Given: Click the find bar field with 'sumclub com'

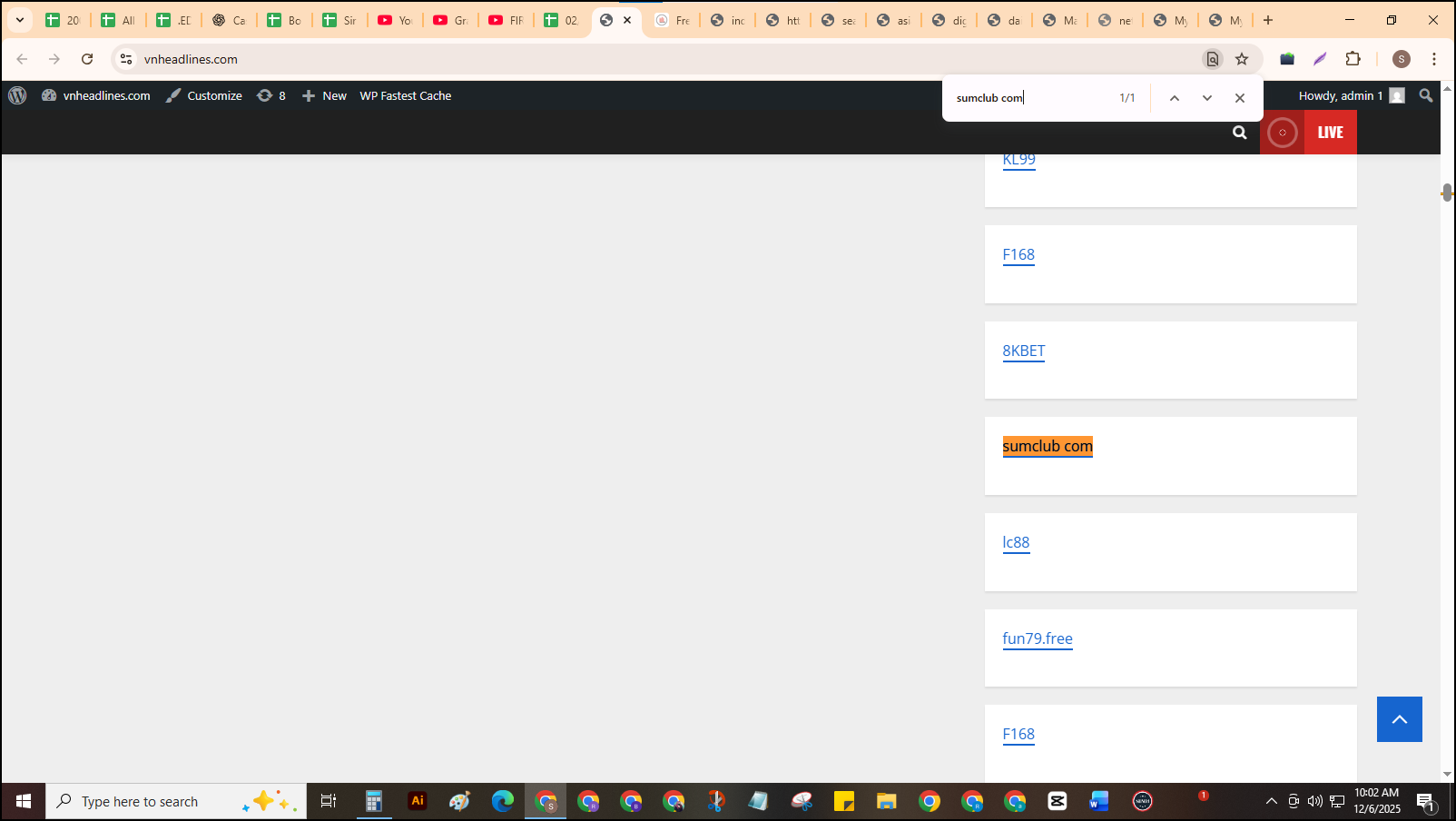Looking at the screenshot, I should coord(1030,98).
